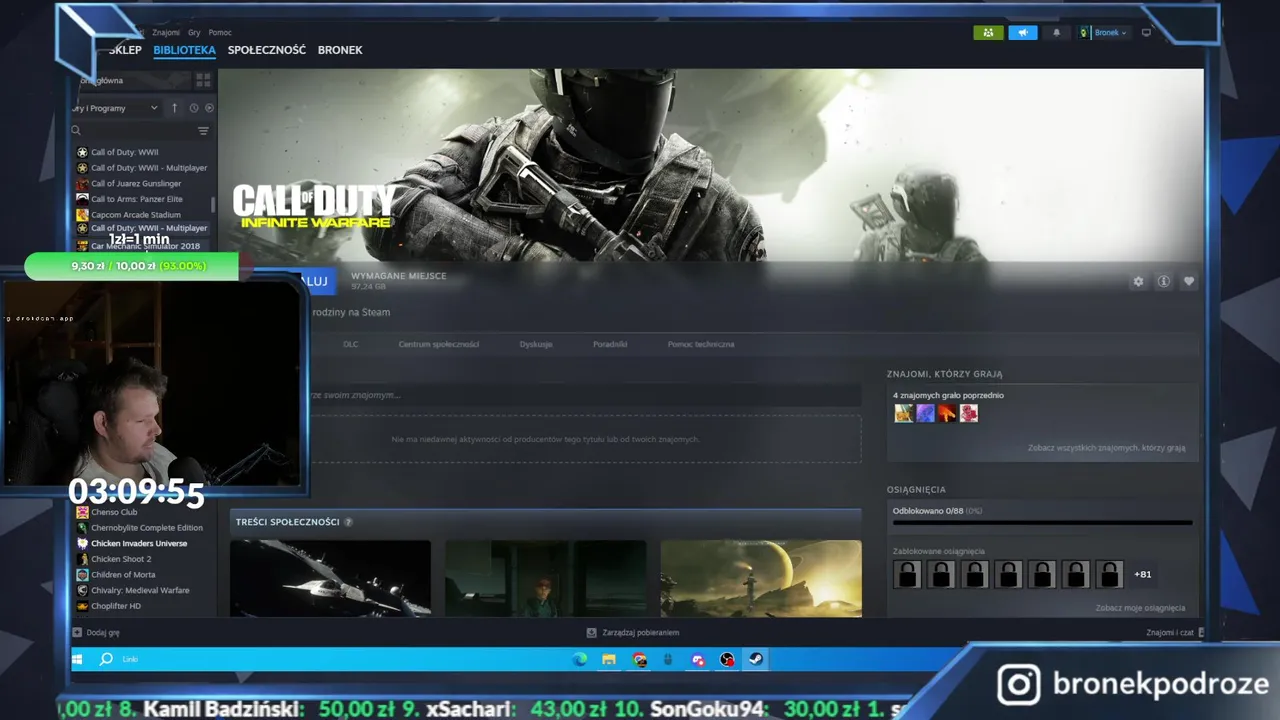This screenshot has width=1280, height=720.
Task: Open advanced filters icon beside search
Action: click(x=203, y=131)
